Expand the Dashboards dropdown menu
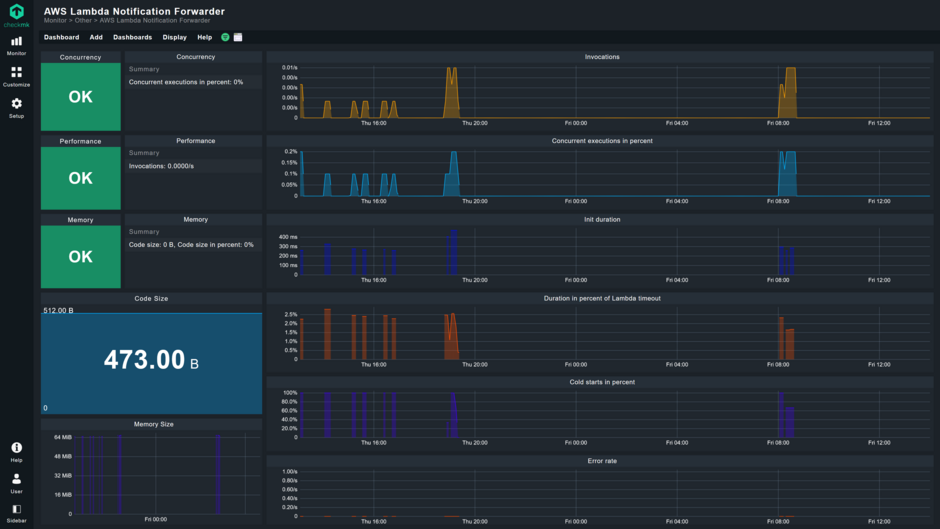940x529 pixels. [x=132, y=37]
